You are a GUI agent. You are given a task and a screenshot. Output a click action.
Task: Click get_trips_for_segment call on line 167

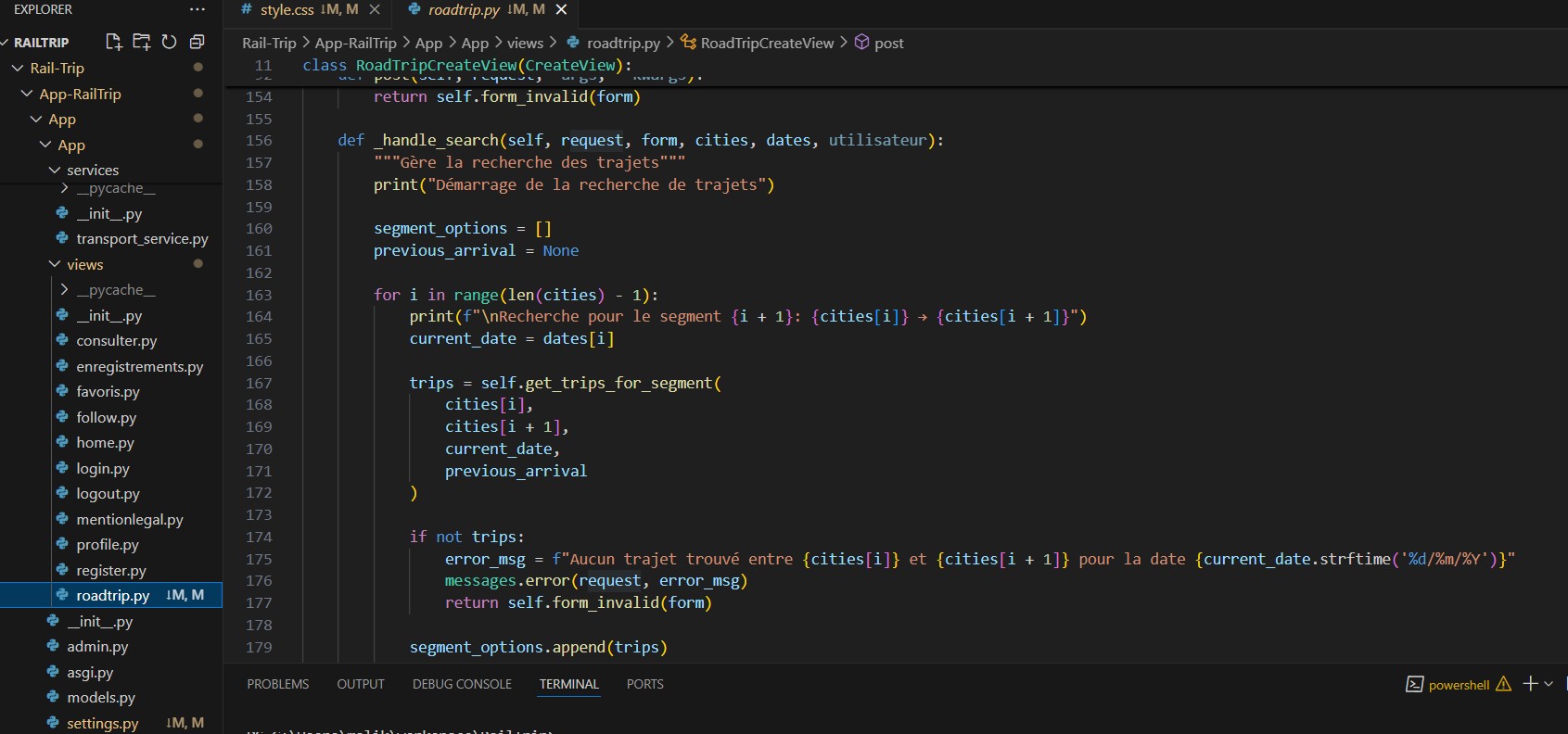click(x=618, y=383)
